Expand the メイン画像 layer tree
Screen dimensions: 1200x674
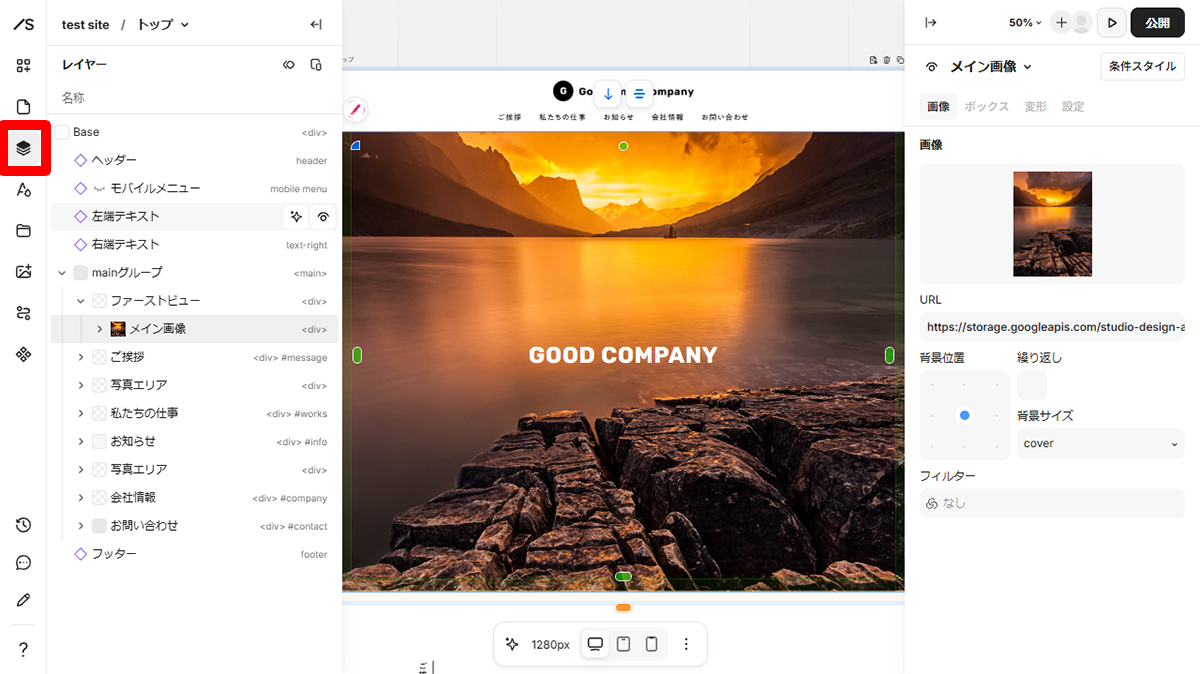pos(99,329)
